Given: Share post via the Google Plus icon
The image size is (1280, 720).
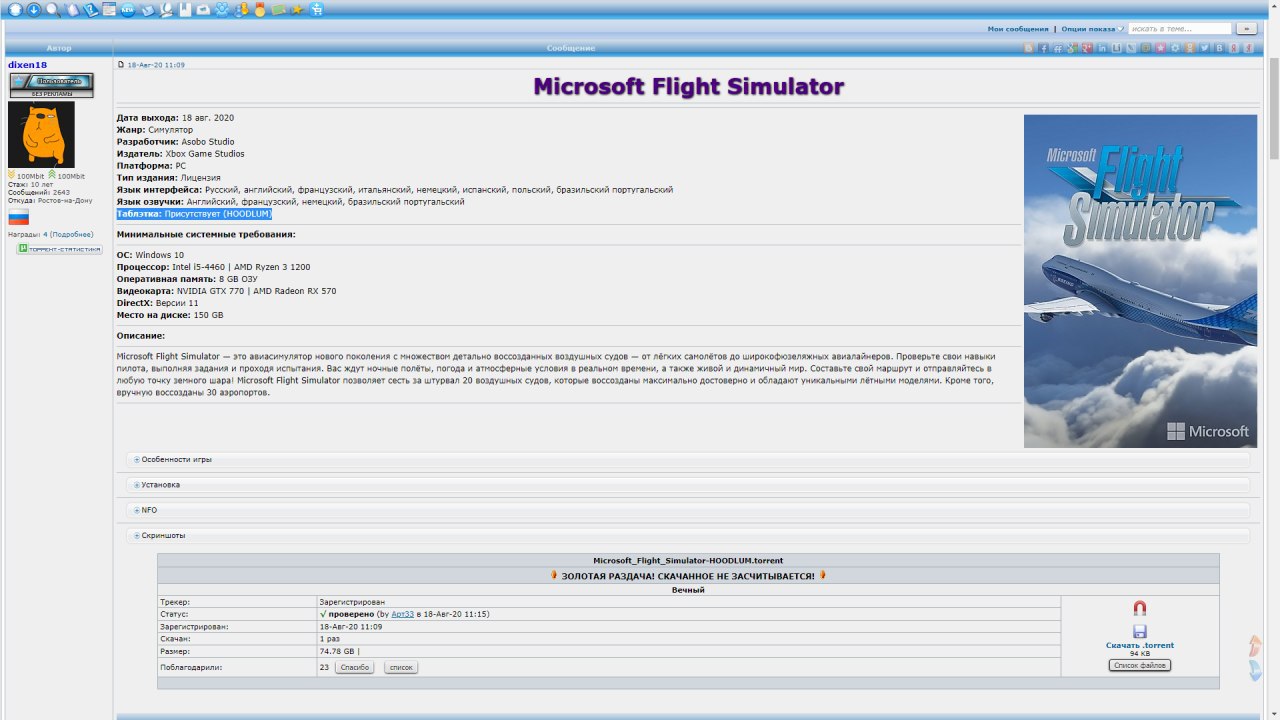Looking at the screenshot, I should click(x=1087, y=48).
